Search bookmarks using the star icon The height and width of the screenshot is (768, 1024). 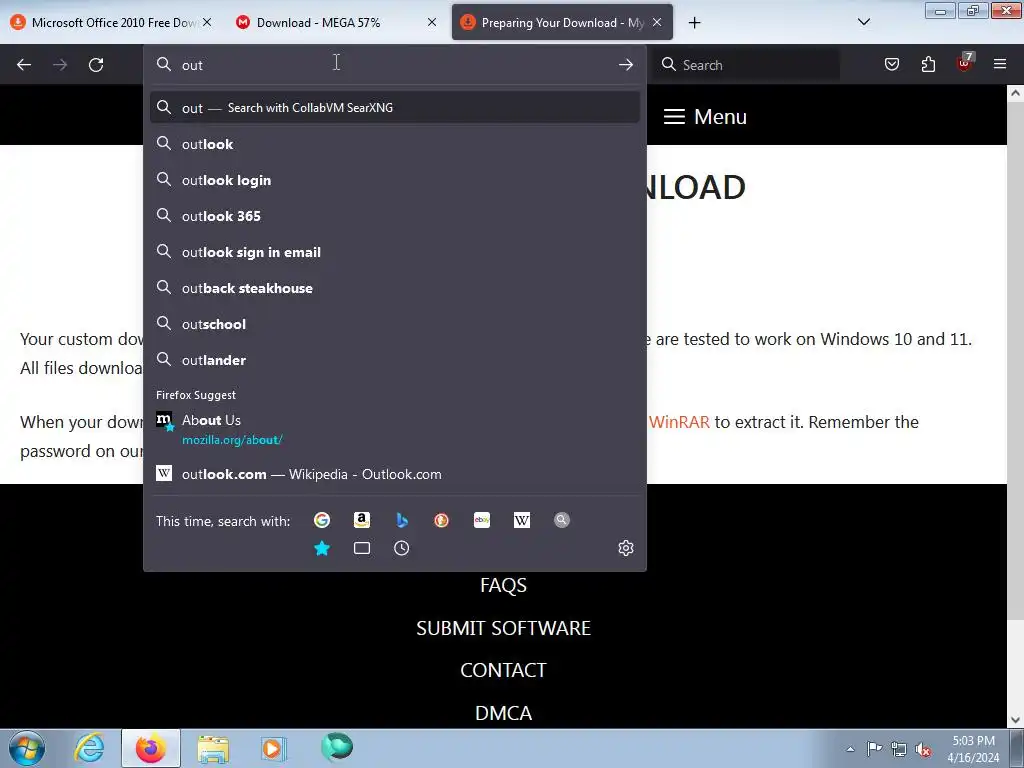click(x=322, y=548)
